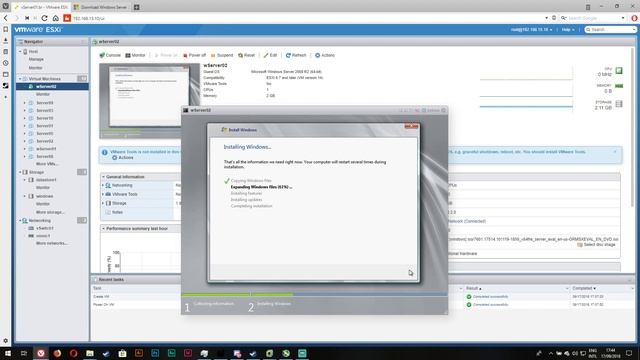Suspend the virtual machine
This screenshot has width=640, height=360.
[222, 55]
